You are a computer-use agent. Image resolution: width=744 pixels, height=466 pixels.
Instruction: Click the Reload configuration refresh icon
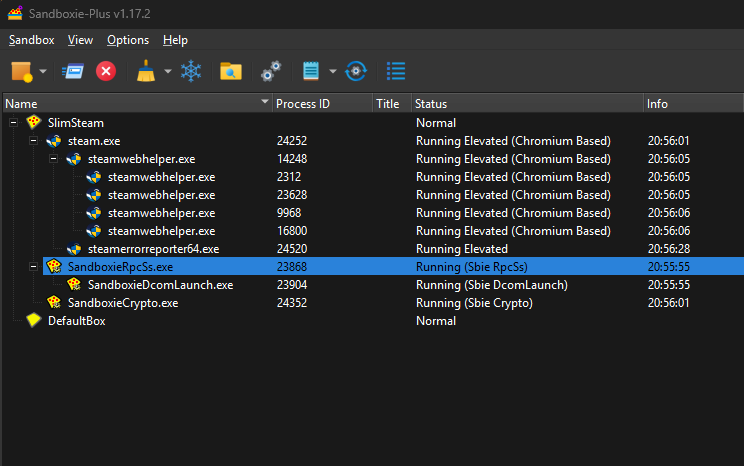[356, 72]
